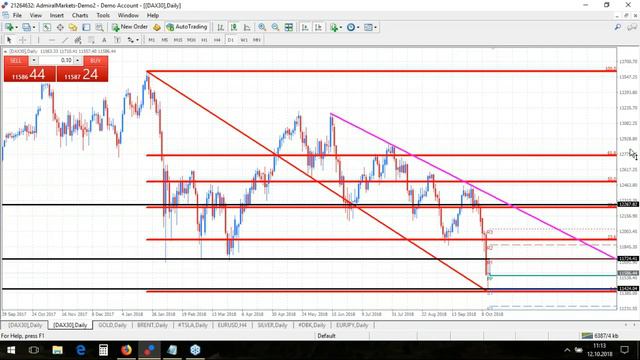640x360 pixels.
Task: Toggle the AutoTrading button
Action: pos(187,27)
